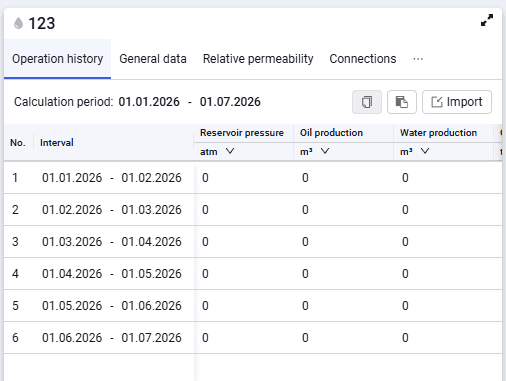Viewport: 506px width, 381px height.
Task: Click water production cell in row 6
Action: (x=444, y=338)
